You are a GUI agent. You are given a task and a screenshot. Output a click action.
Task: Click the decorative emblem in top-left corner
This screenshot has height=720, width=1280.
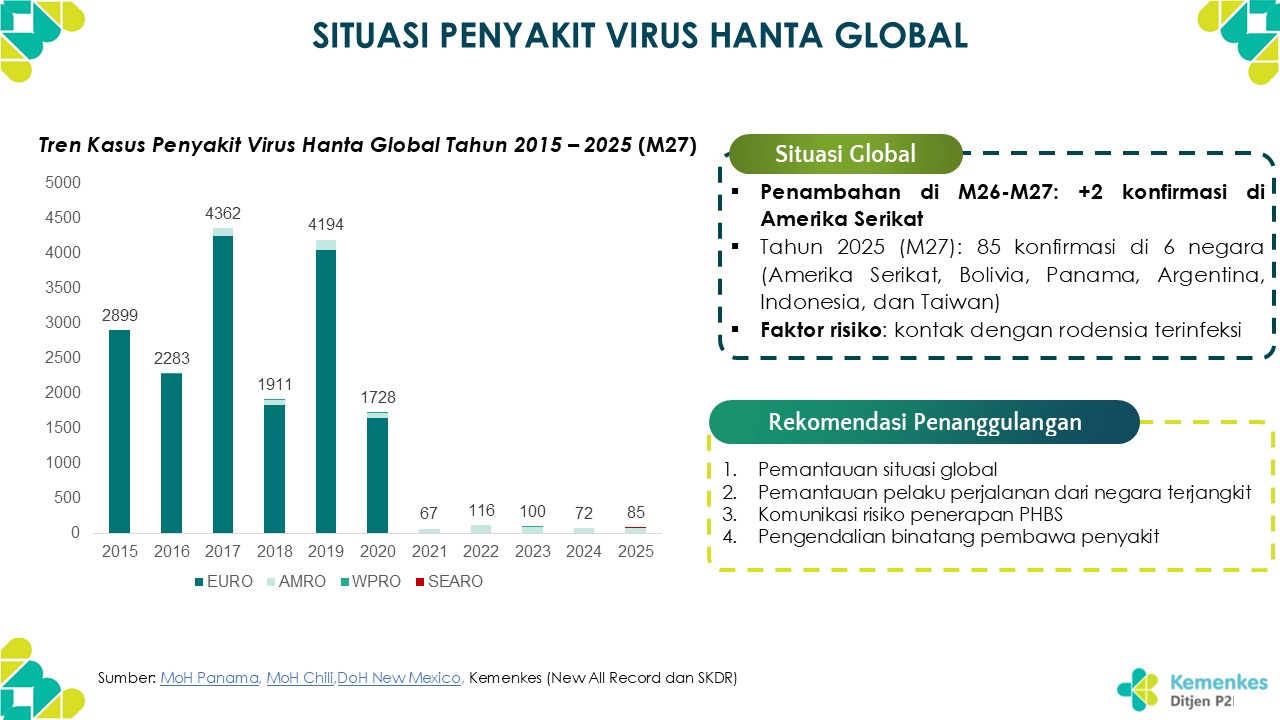(40, 40)
